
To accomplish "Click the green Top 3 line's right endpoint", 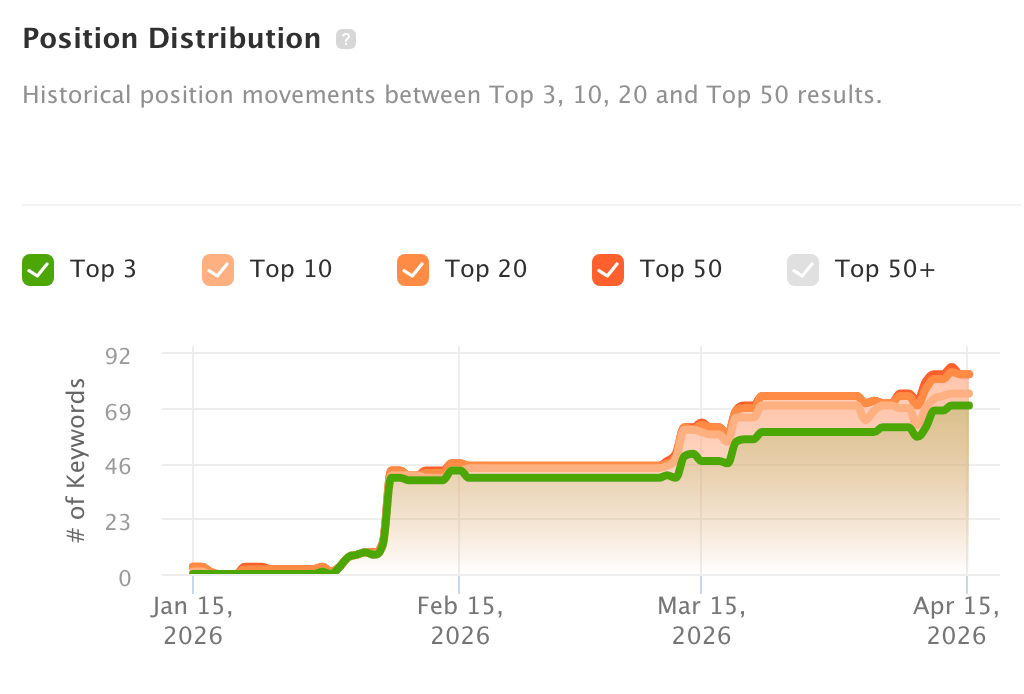I will pos(968,405).
